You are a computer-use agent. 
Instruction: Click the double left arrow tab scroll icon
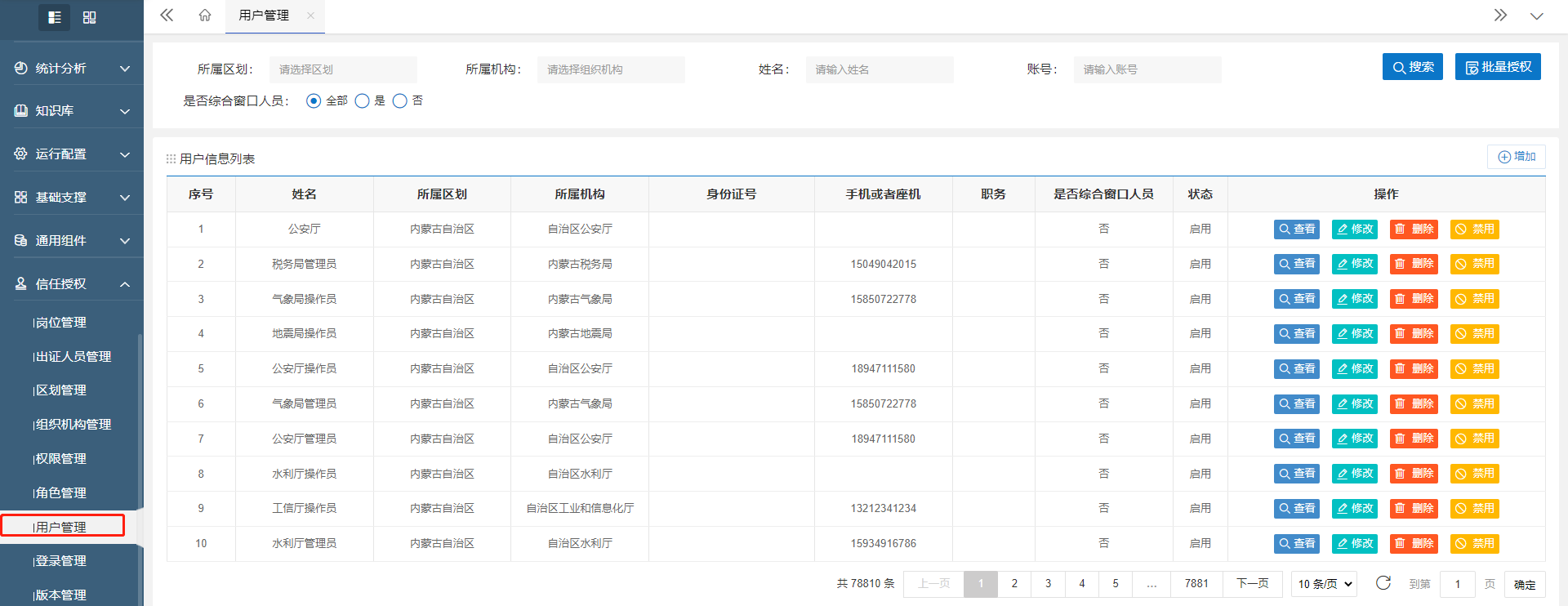coord(167,16)
